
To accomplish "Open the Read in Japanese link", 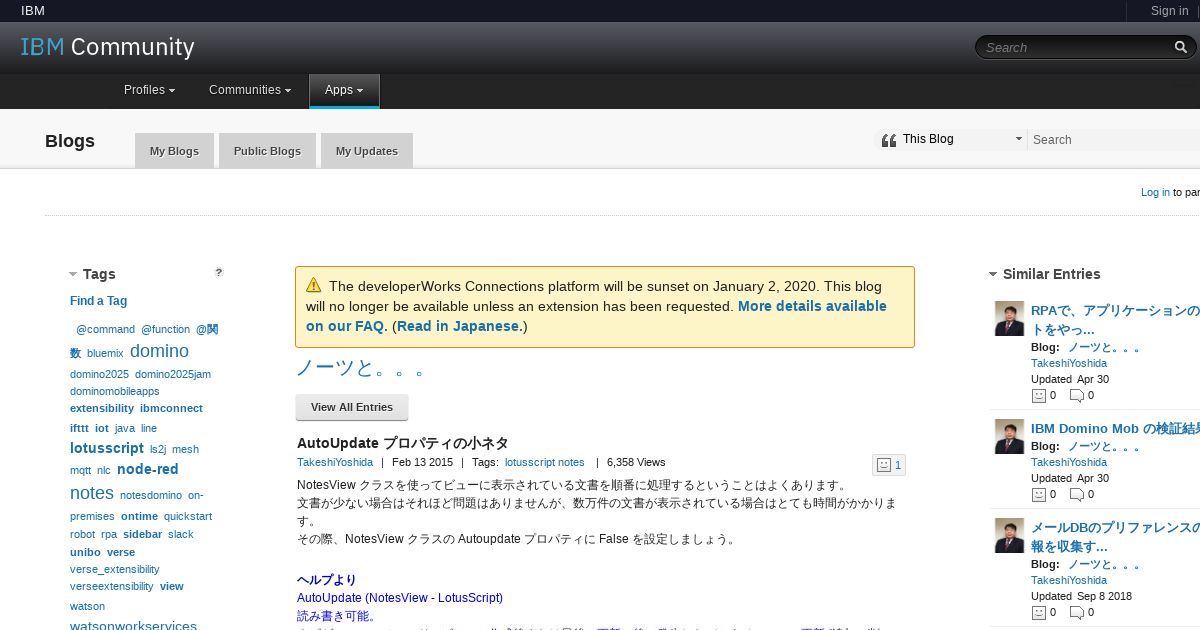I will (x=459, y=326).
